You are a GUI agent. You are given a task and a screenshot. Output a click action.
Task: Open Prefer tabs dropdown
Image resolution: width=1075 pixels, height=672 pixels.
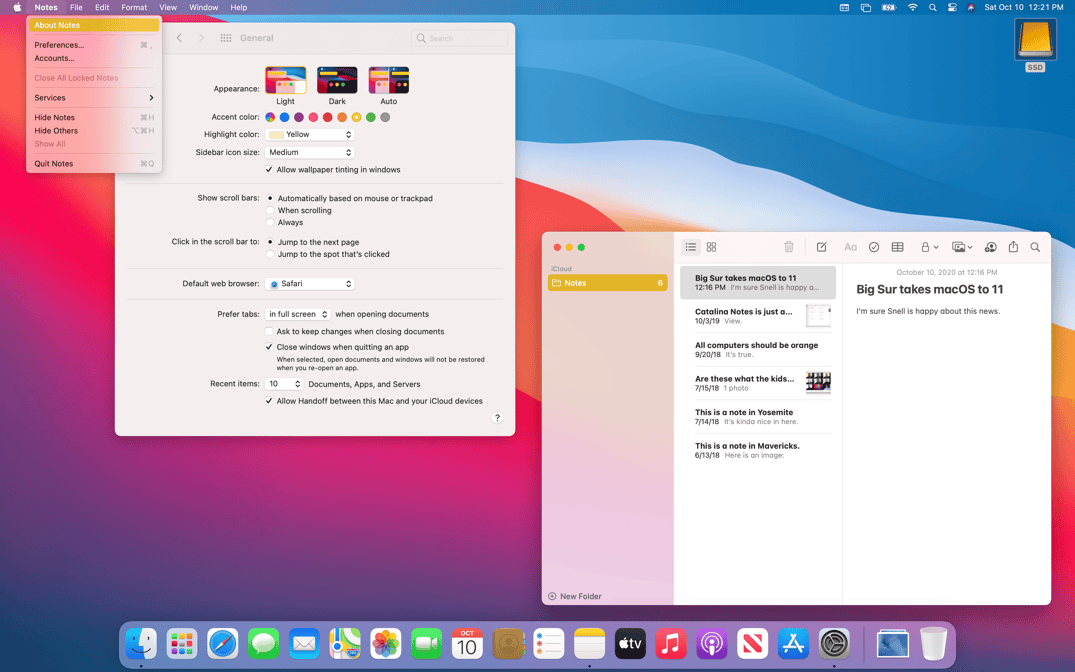point(298,314)
